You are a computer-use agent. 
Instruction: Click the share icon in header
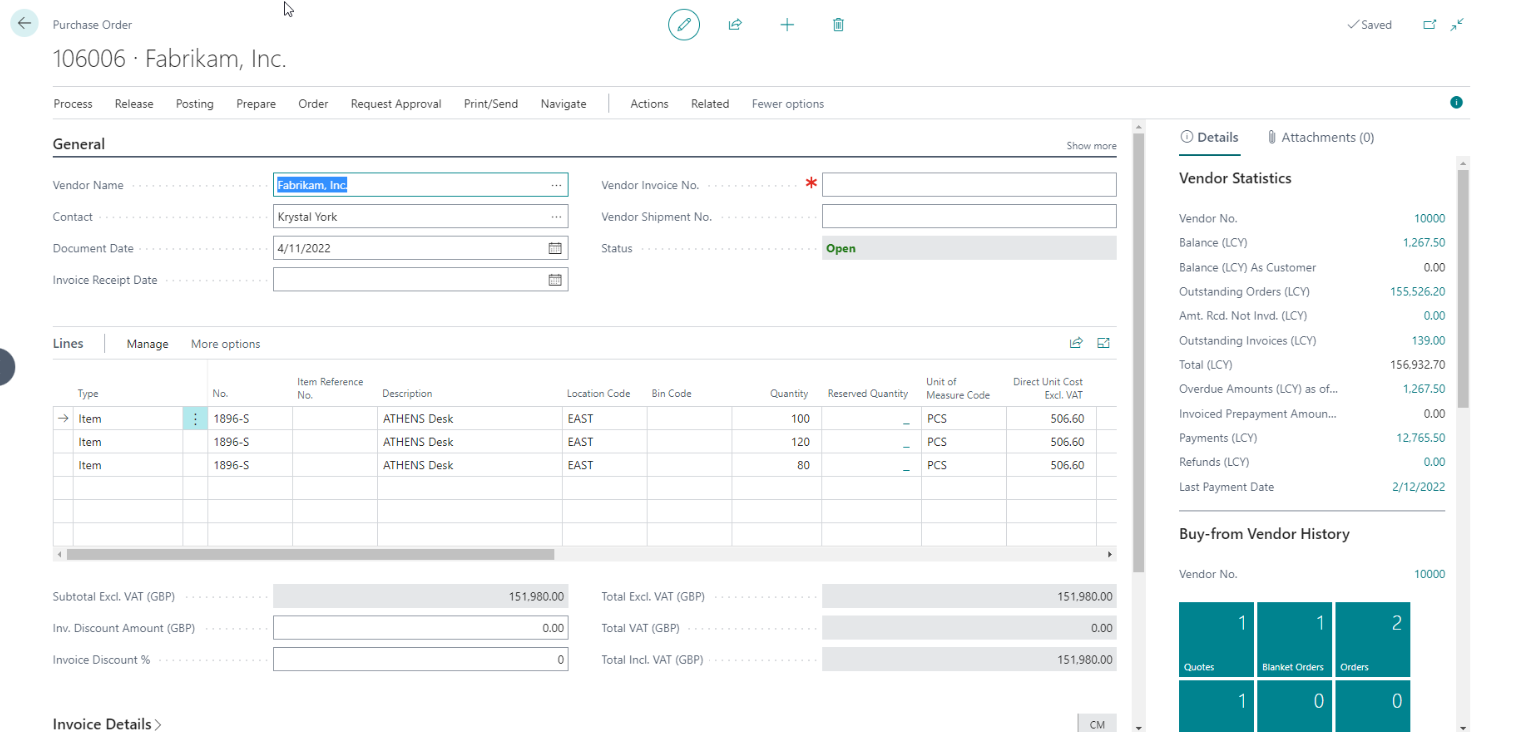735,25
